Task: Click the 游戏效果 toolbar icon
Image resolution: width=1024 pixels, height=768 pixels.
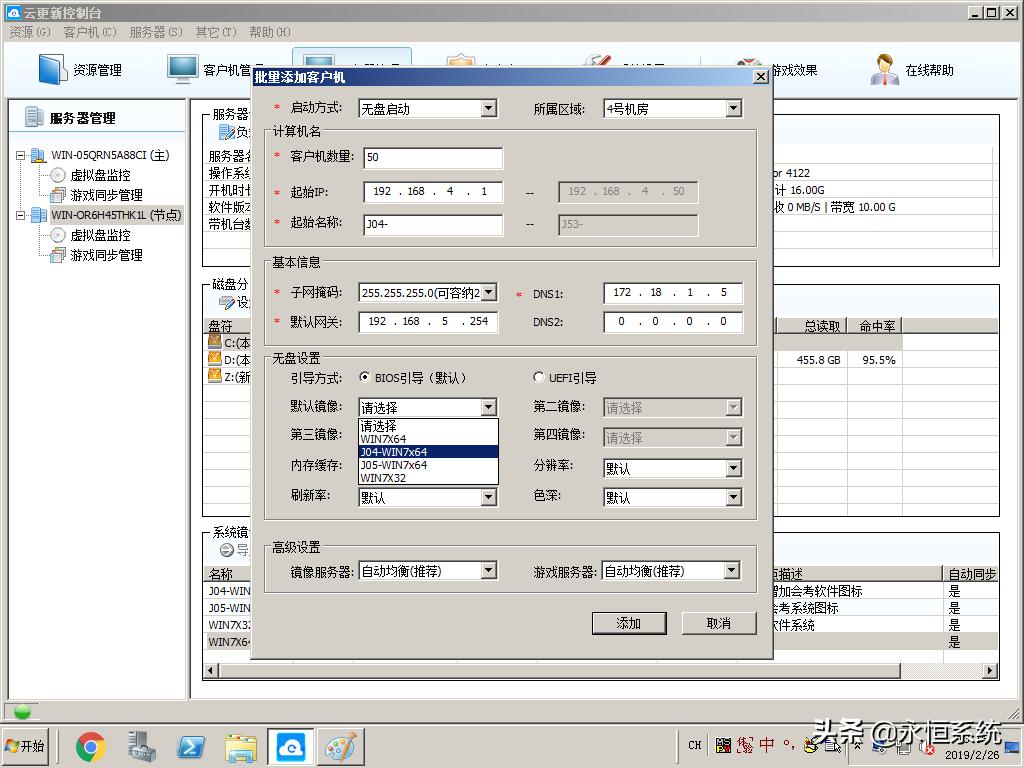Action: coord(796,70)
